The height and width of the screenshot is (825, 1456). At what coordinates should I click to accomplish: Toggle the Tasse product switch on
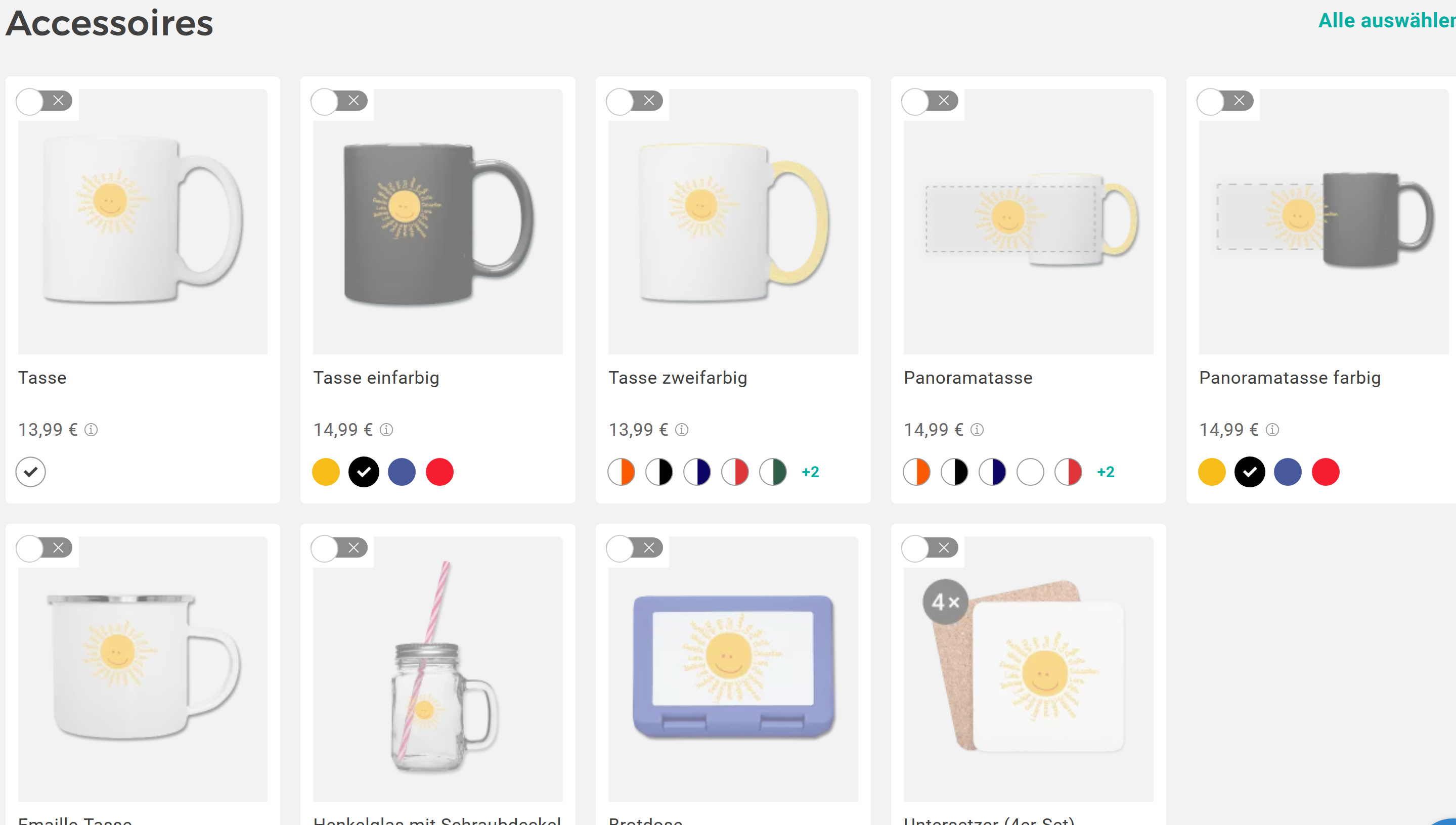44,102
